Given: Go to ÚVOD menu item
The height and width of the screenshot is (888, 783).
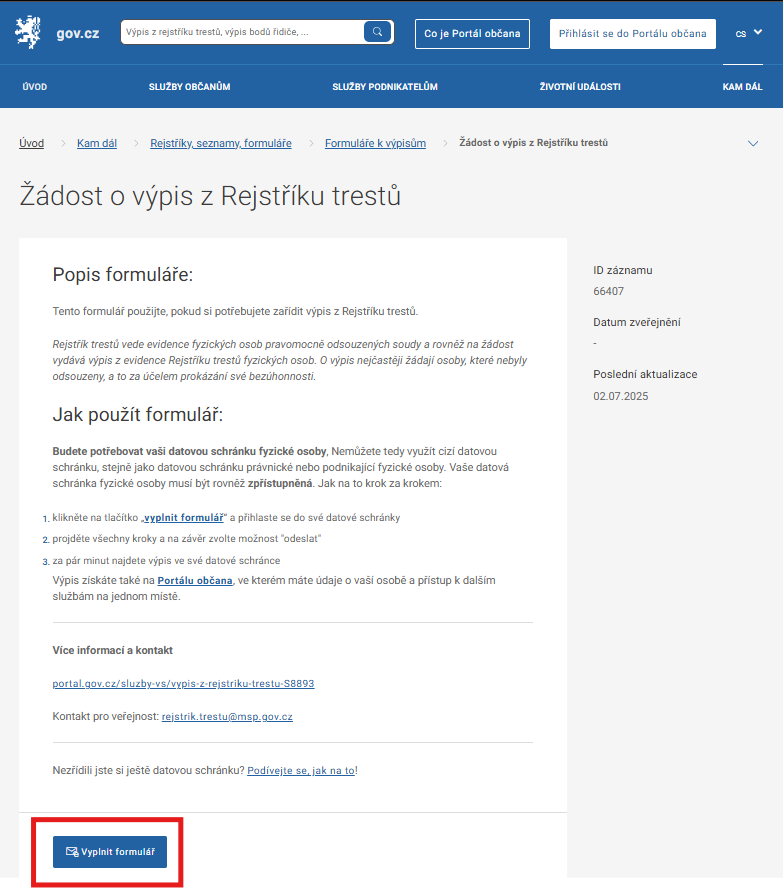Looking at the screenshot, I should pos(35,87).
